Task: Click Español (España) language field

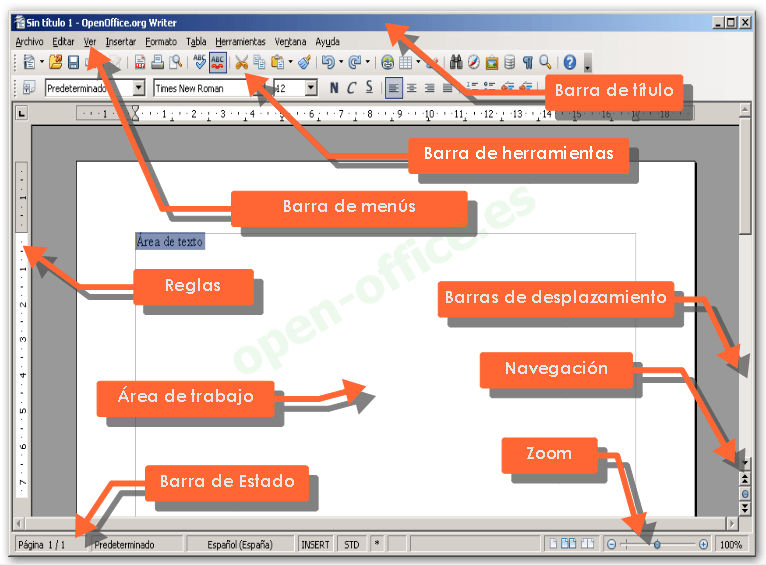Action: pos(240,544)
